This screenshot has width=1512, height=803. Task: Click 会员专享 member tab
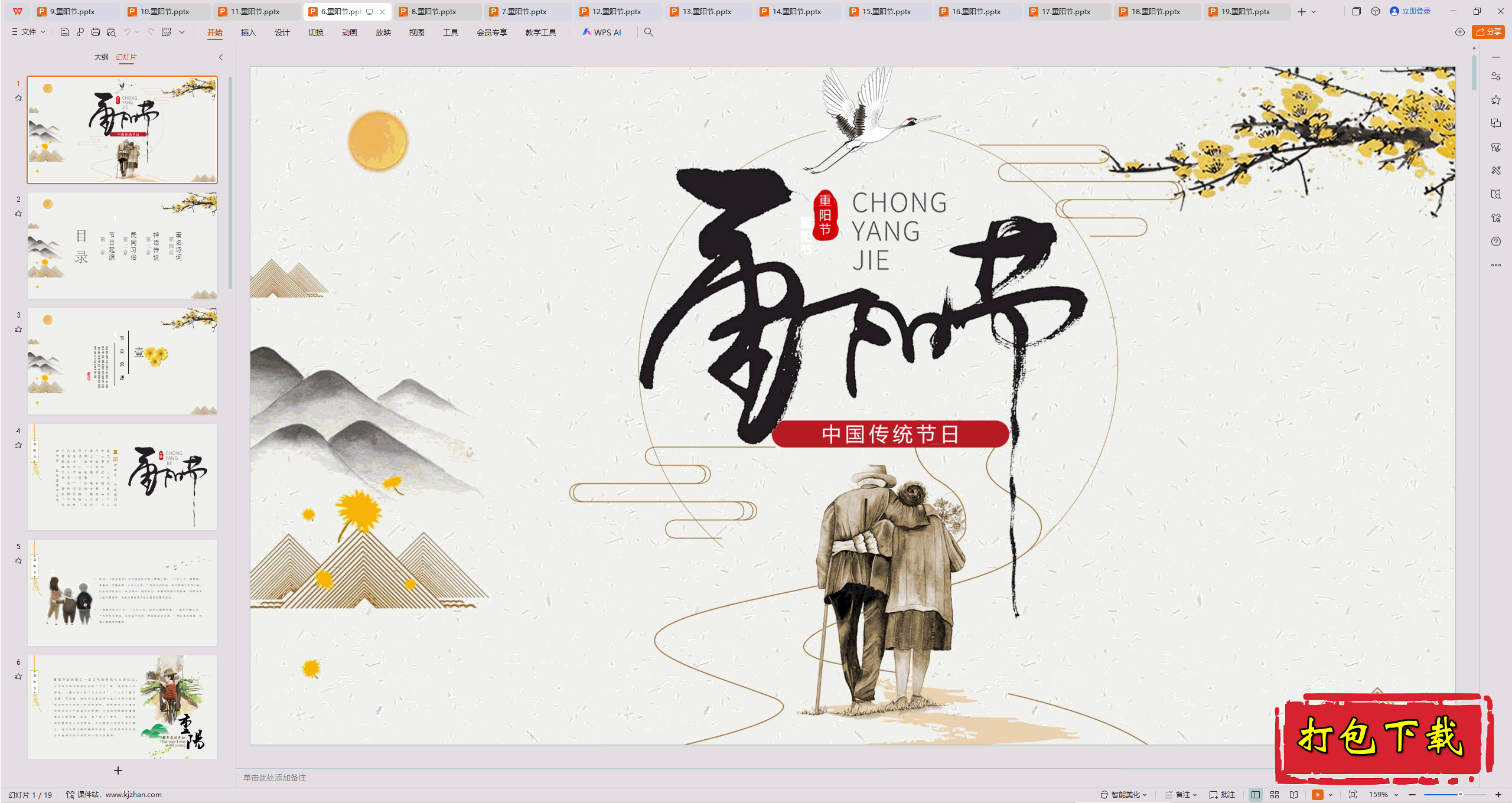(492, 32)
